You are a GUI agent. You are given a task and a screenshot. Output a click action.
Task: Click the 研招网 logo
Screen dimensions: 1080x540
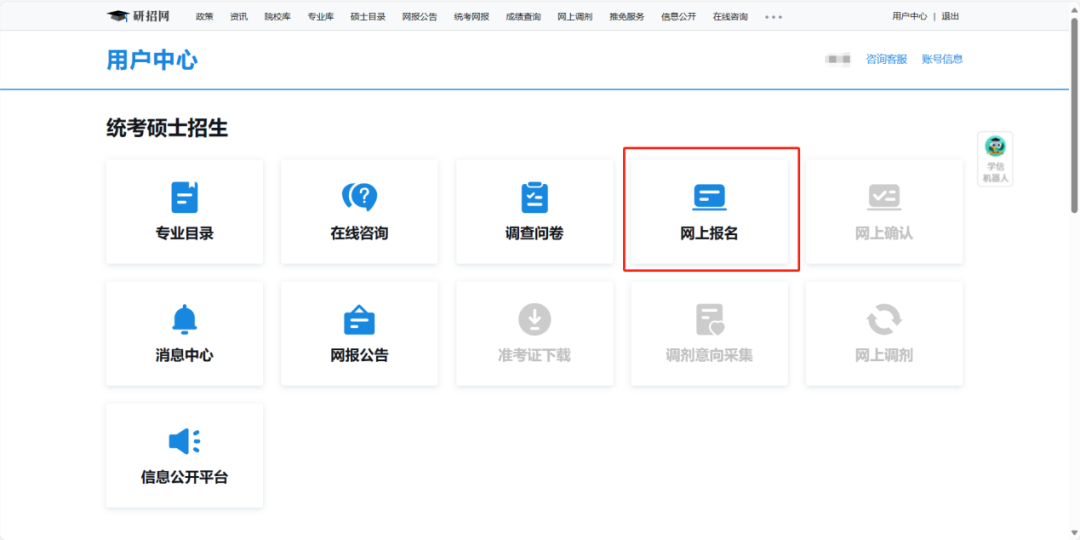tap(139, 16)
